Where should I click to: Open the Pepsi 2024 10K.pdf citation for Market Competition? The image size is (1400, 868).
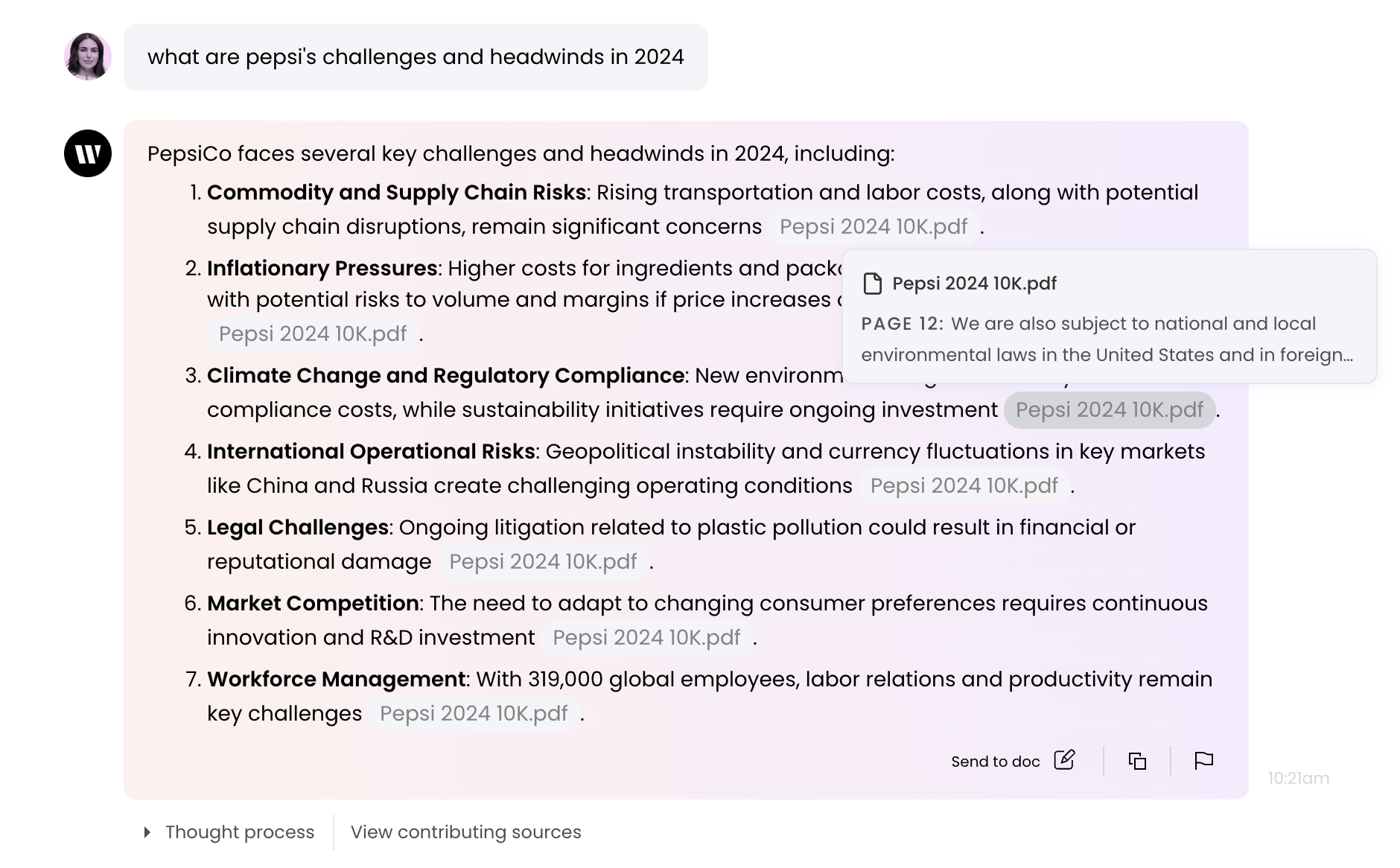tap(646, 637)
